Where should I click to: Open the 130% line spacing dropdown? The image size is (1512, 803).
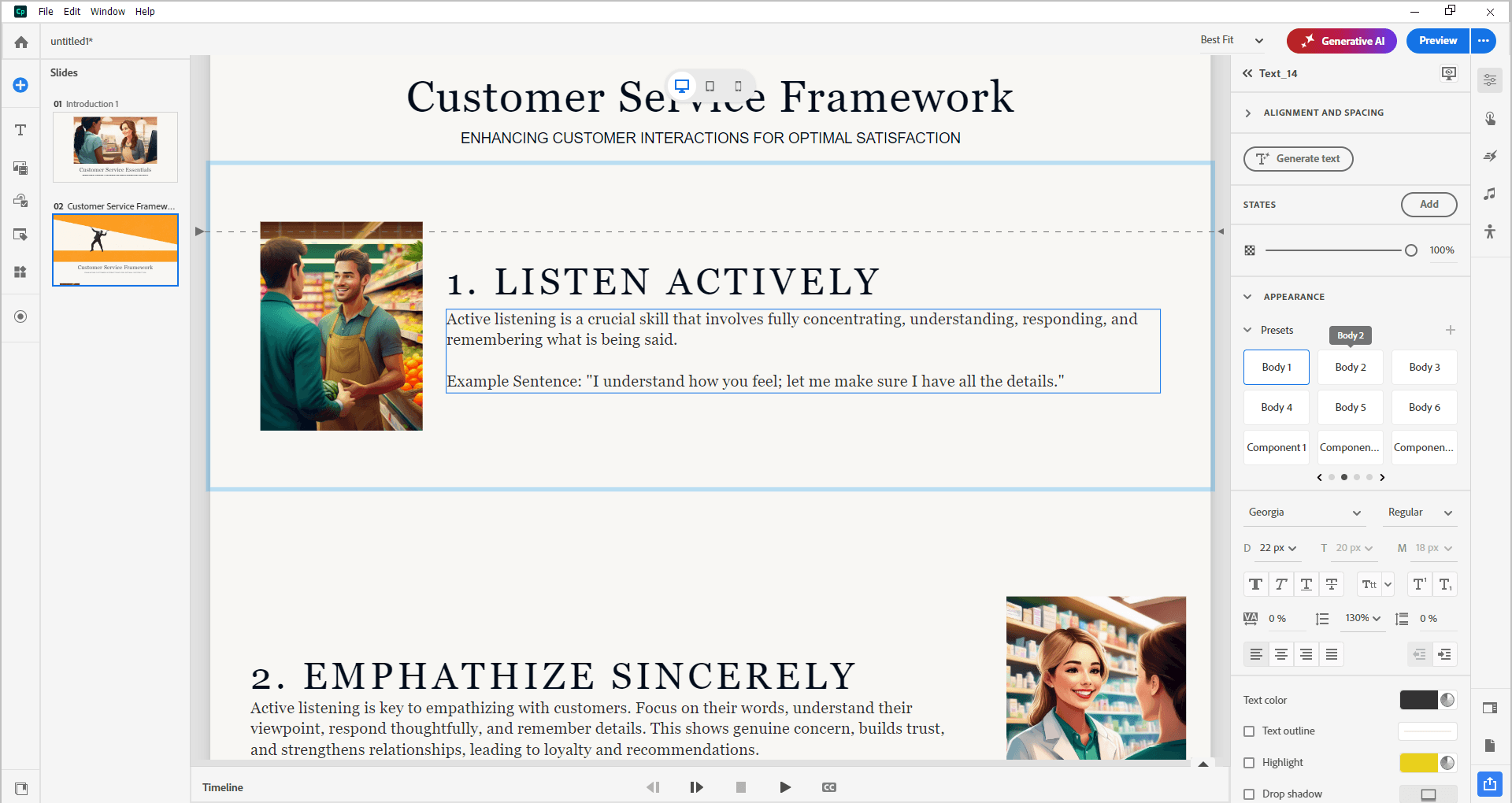click(1363, 619)
